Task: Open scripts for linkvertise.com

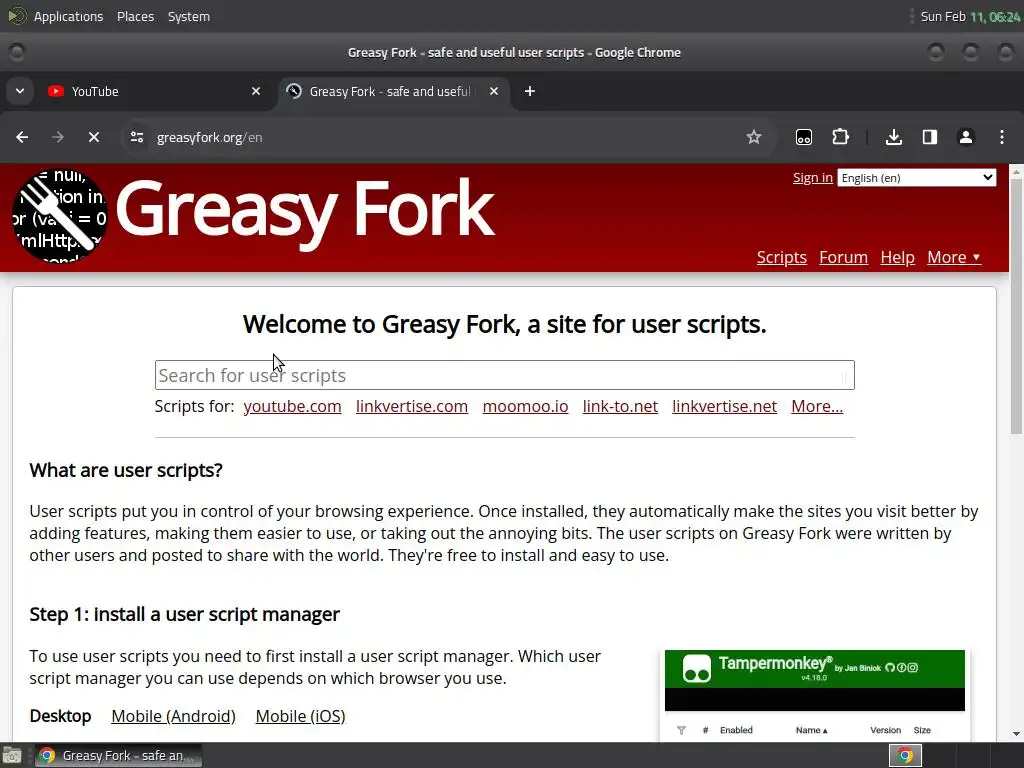Action: pyautogui.click(x=411, y=406)
